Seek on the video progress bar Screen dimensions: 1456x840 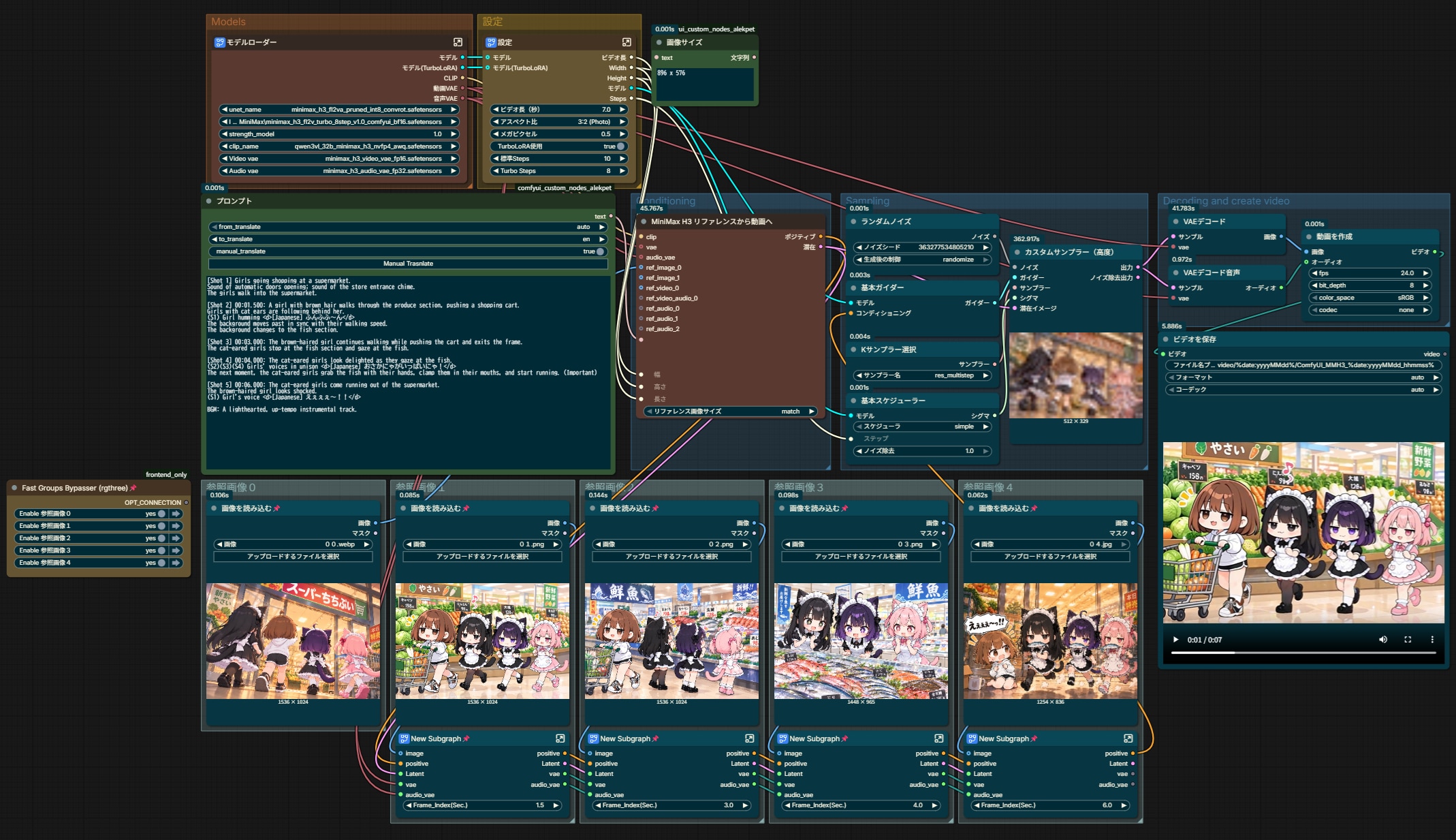coord(1303,653)
